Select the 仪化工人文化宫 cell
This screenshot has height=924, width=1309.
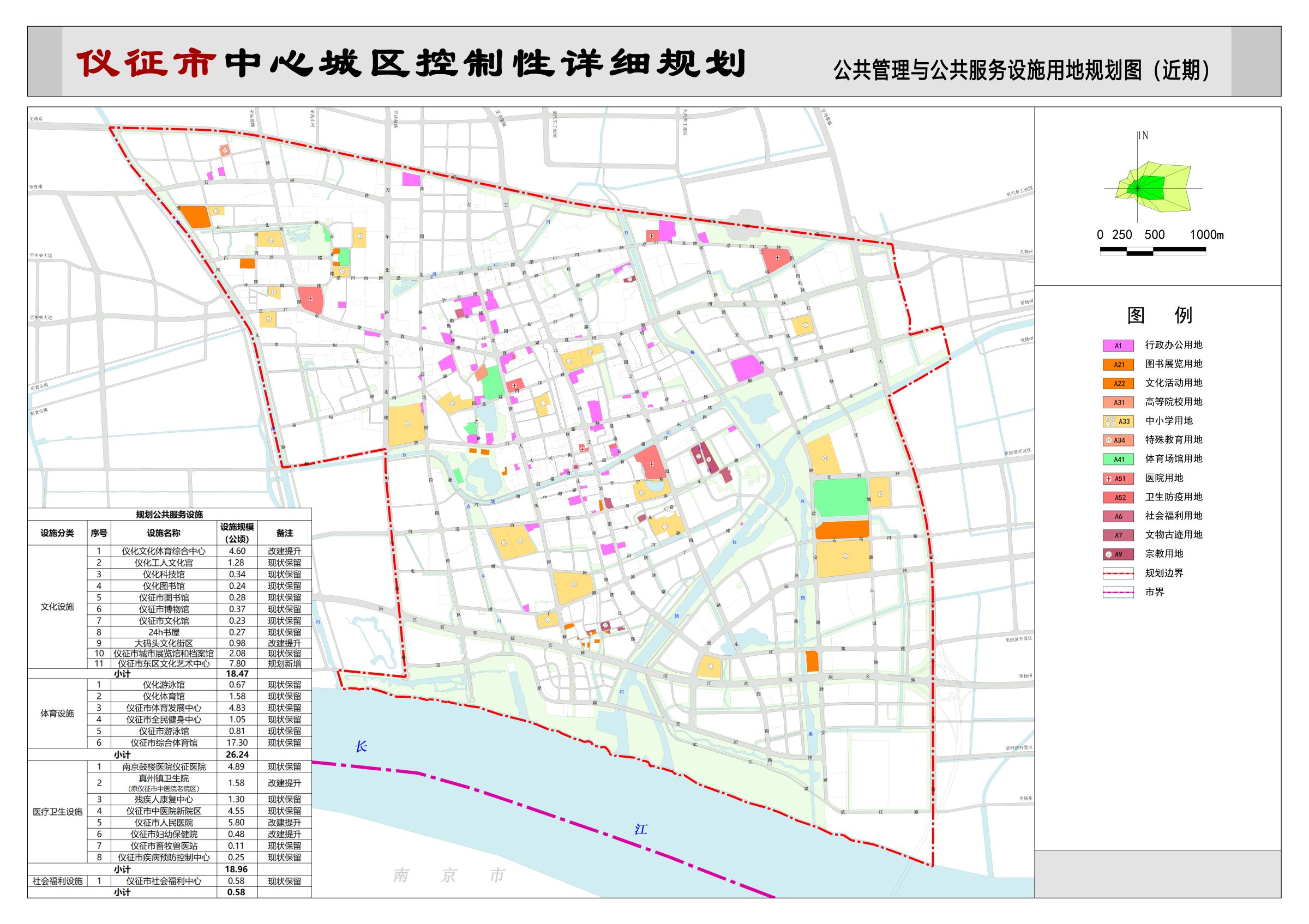click(164, 563)
